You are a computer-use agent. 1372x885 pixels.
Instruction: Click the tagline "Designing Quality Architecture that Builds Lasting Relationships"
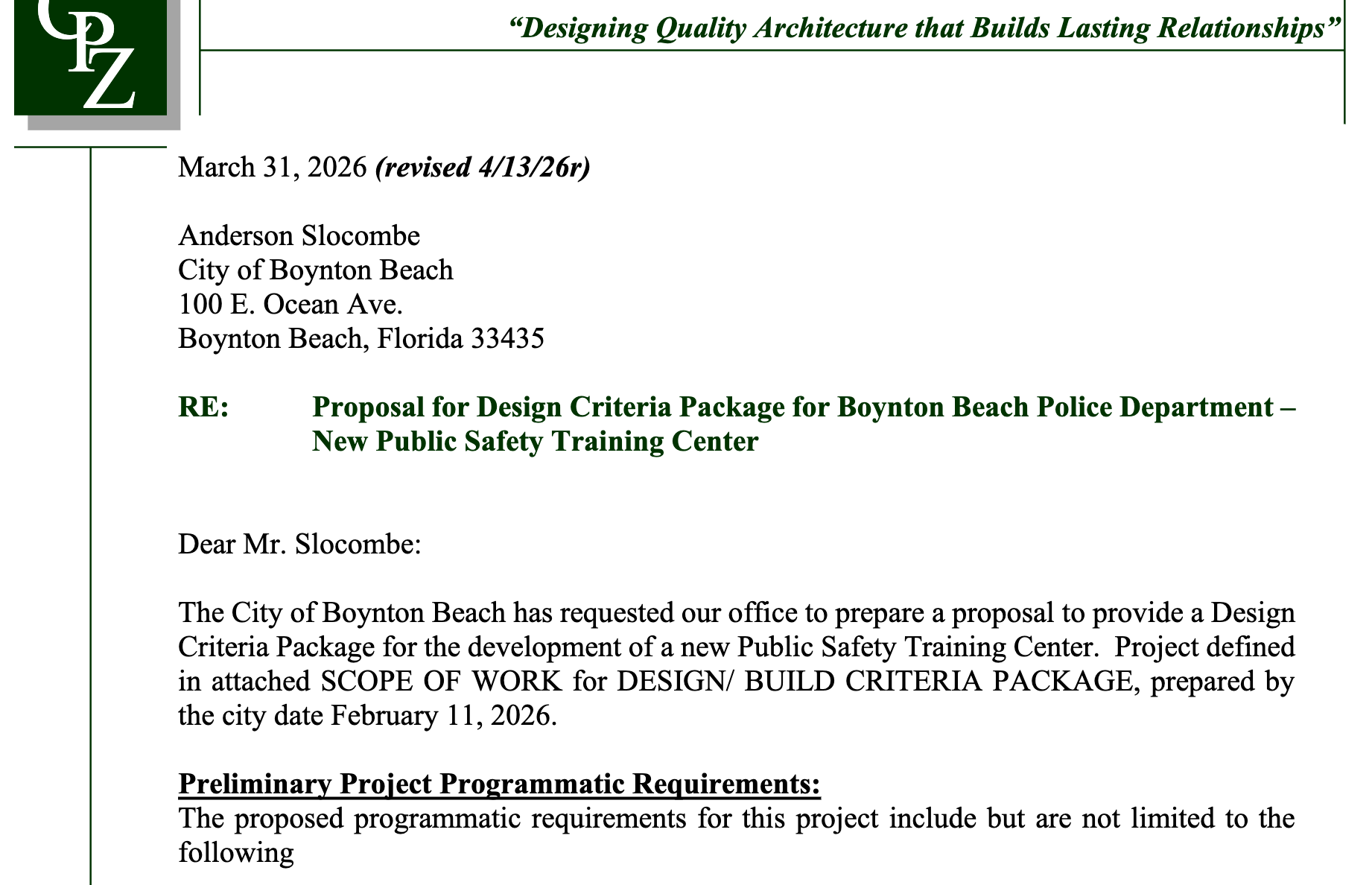pos(924,28)
